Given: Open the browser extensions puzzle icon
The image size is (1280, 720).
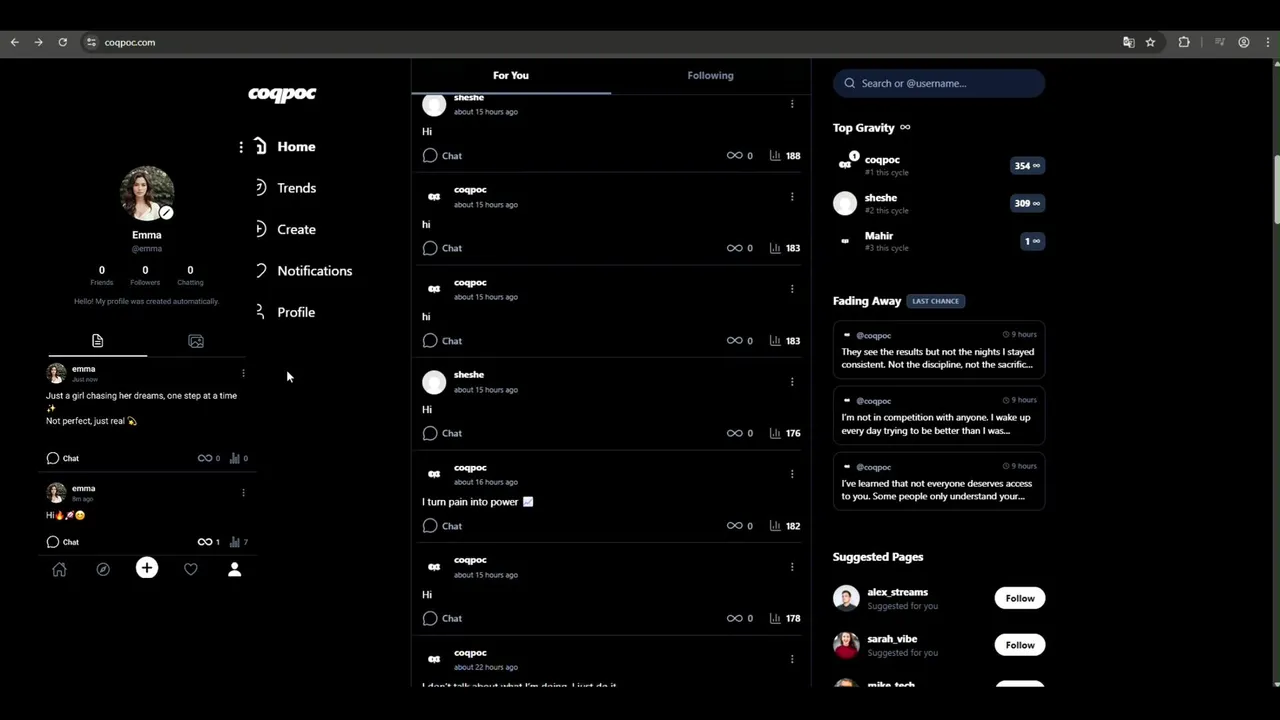Looking at the screenshot, I should coord(1184,42).
